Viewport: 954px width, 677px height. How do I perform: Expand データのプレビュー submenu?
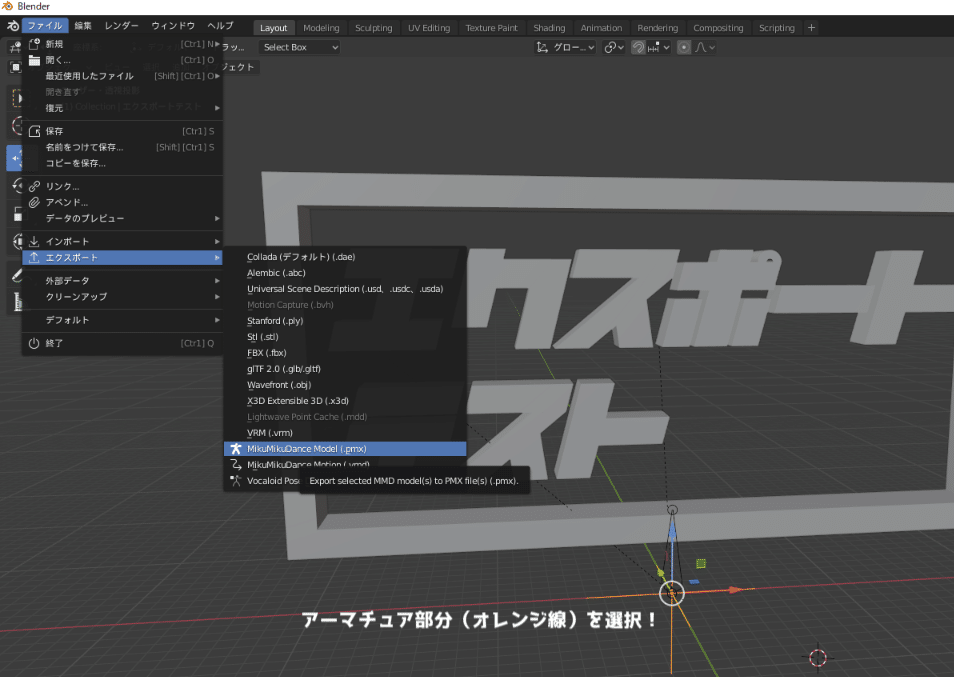click(x=122, y=218)
